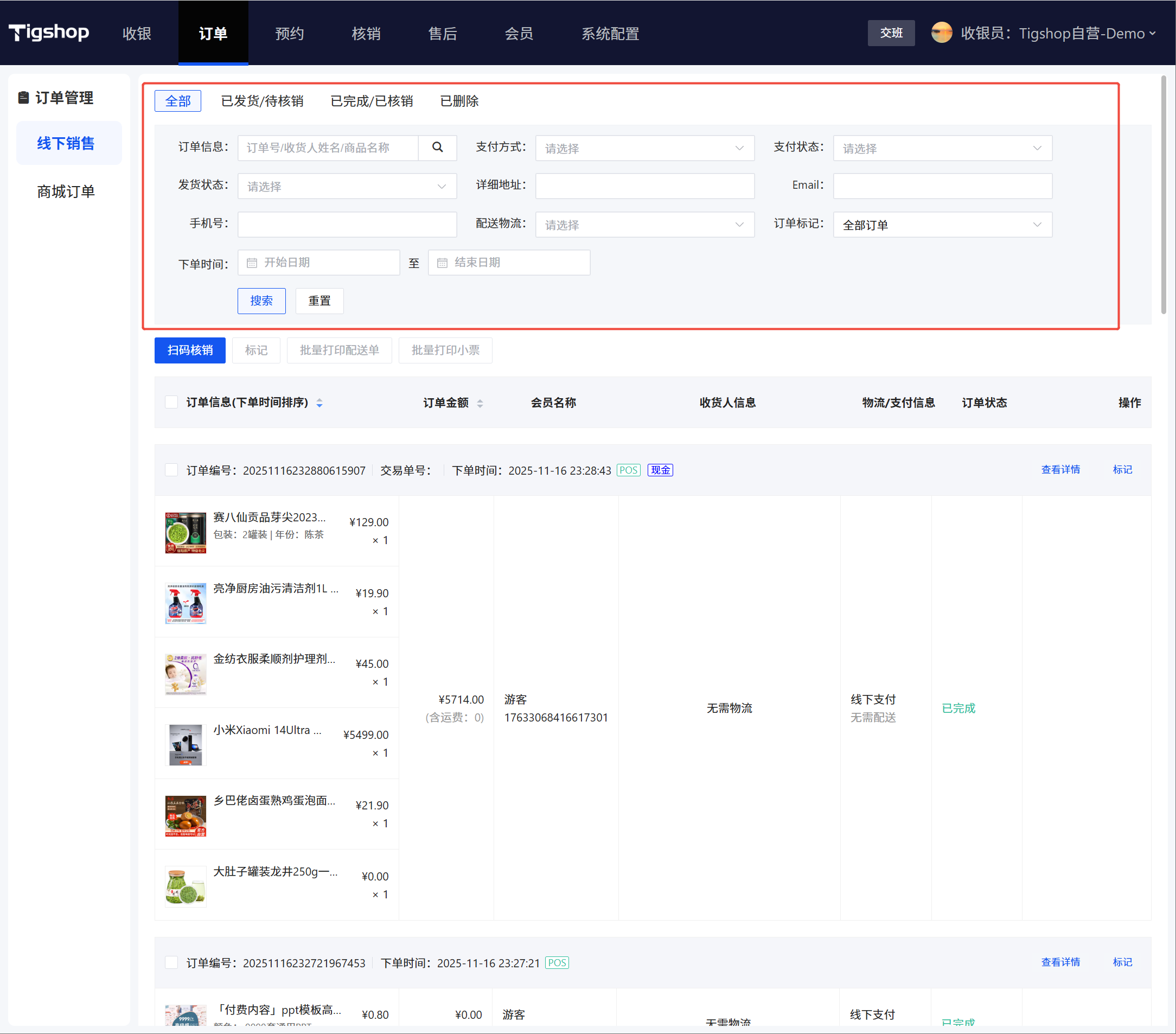This screenshot has width=1176, height=1034.
Task: Click the magnifier search icon in order info
Action: (437, 148)
